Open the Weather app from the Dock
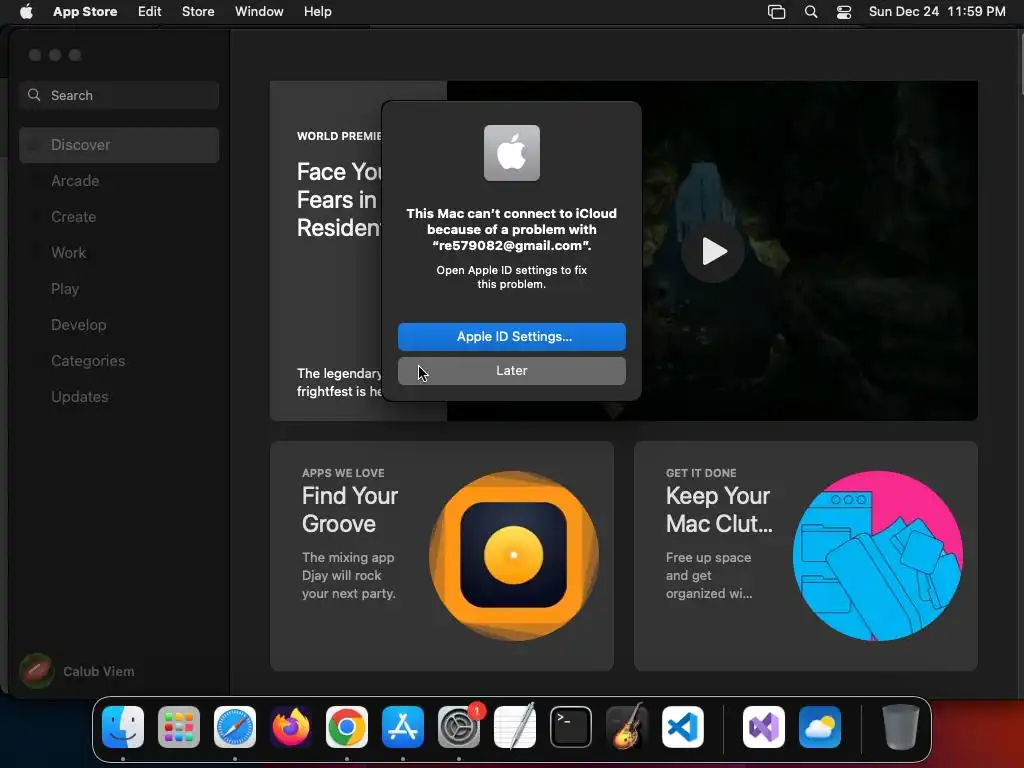Image resolution: width=1024 pixels, height=768 pixels. click(820, 727)
